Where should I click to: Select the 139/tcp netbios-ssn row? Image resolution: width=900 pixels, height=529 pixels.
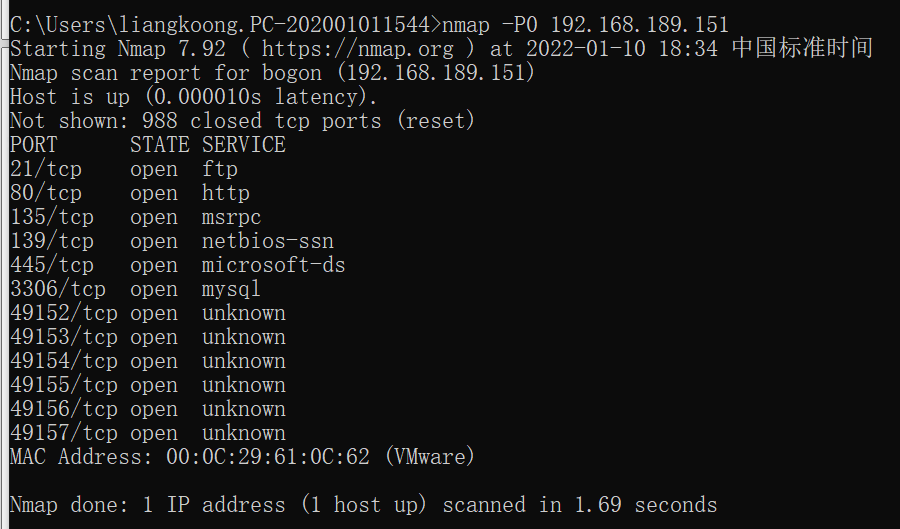[172, 242]
